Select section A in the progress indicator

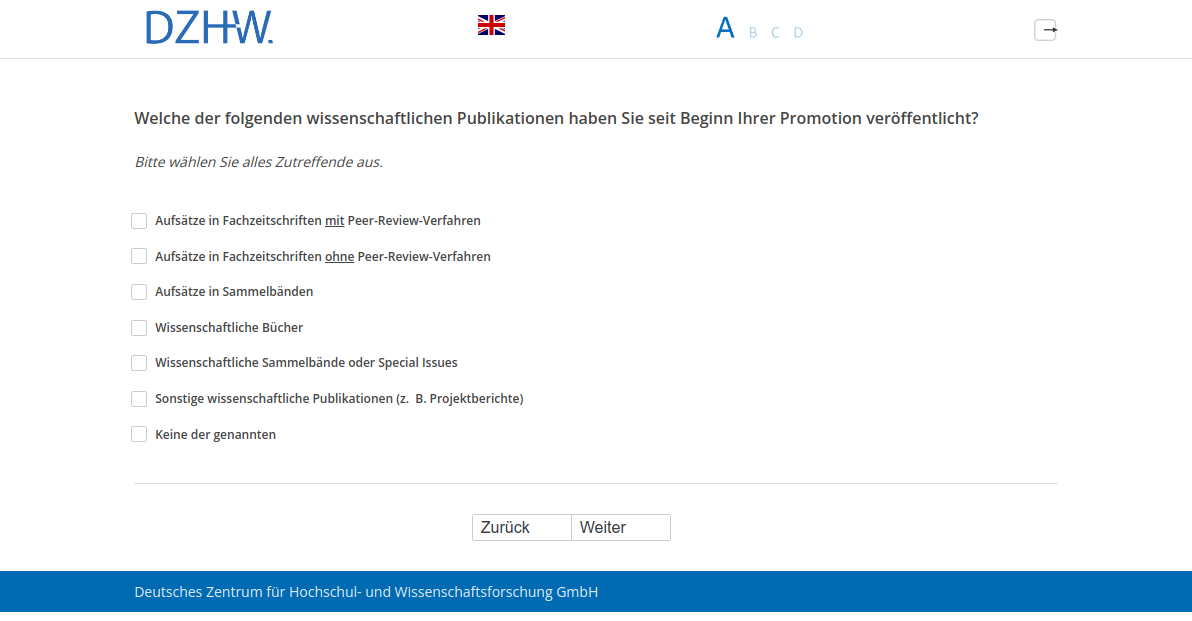click(x=725, y=28)
